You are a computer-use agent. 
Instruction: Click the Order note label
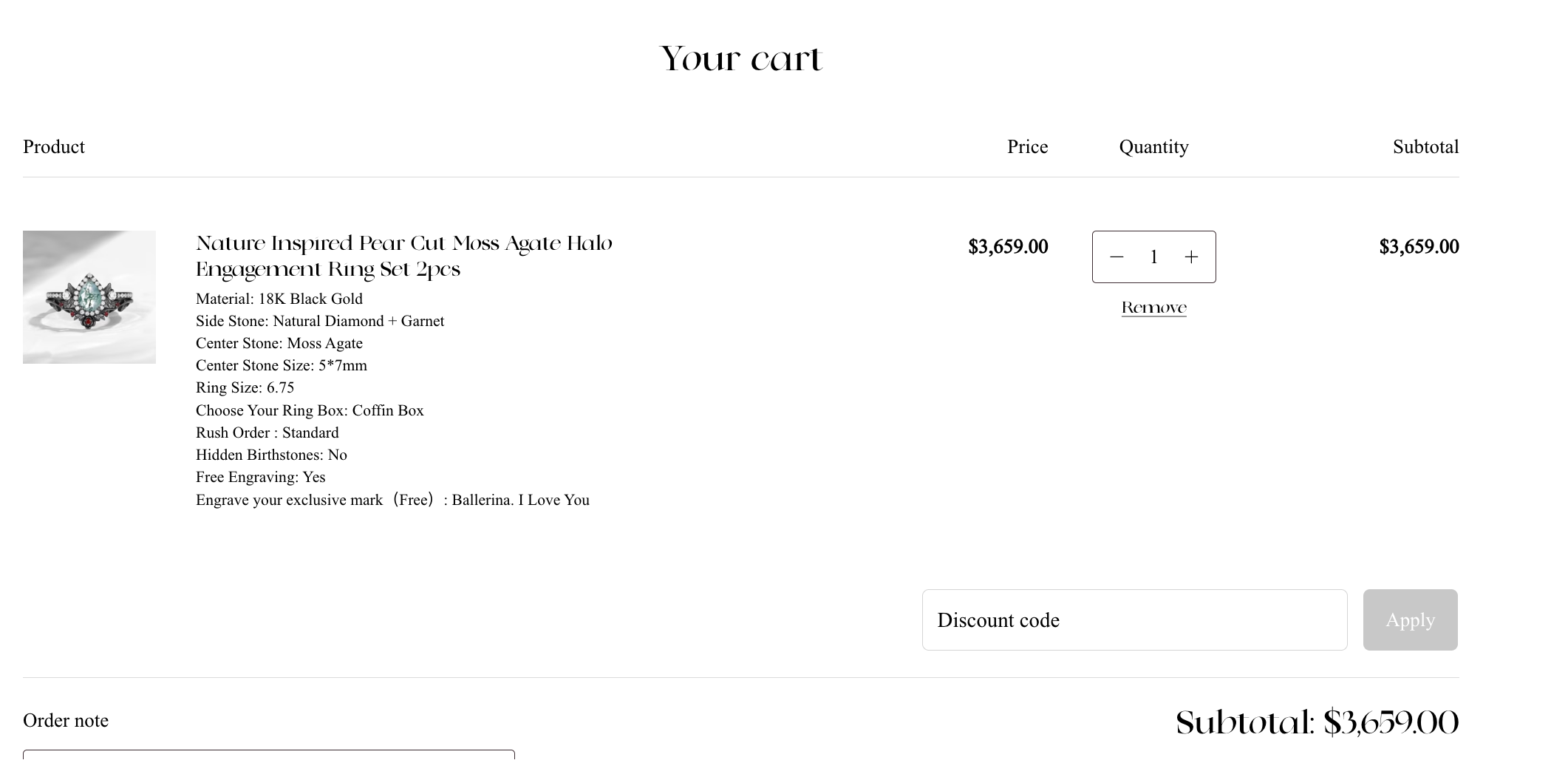coord(66,721)
